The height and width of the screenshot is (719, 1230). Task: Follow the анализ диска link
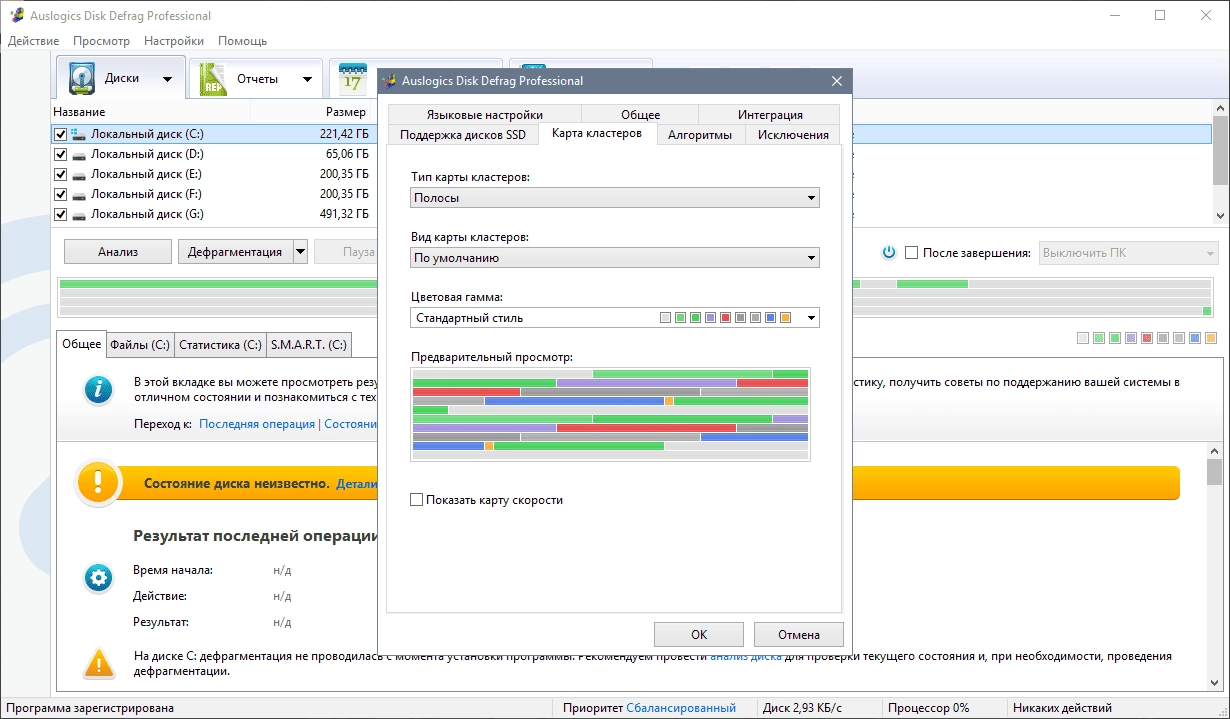pos(746,657)
